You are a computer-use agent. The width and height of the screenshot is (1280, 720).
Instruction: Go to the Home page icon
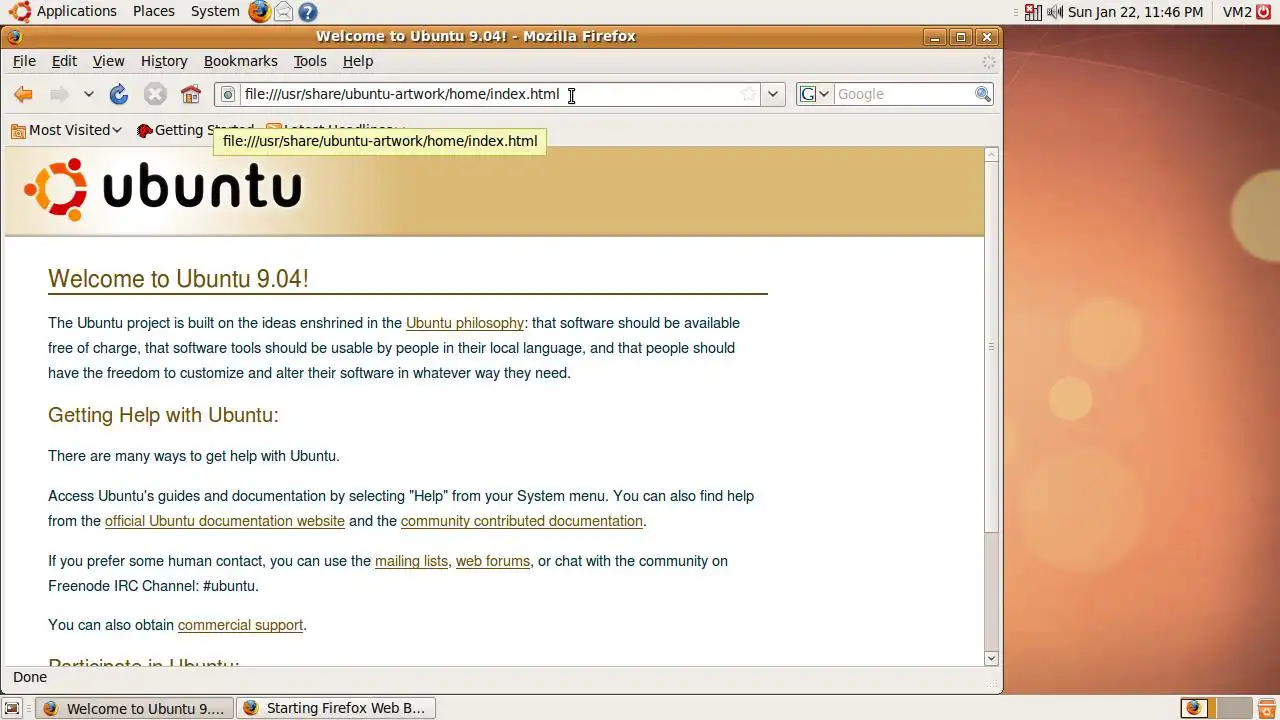coord(191,94)
